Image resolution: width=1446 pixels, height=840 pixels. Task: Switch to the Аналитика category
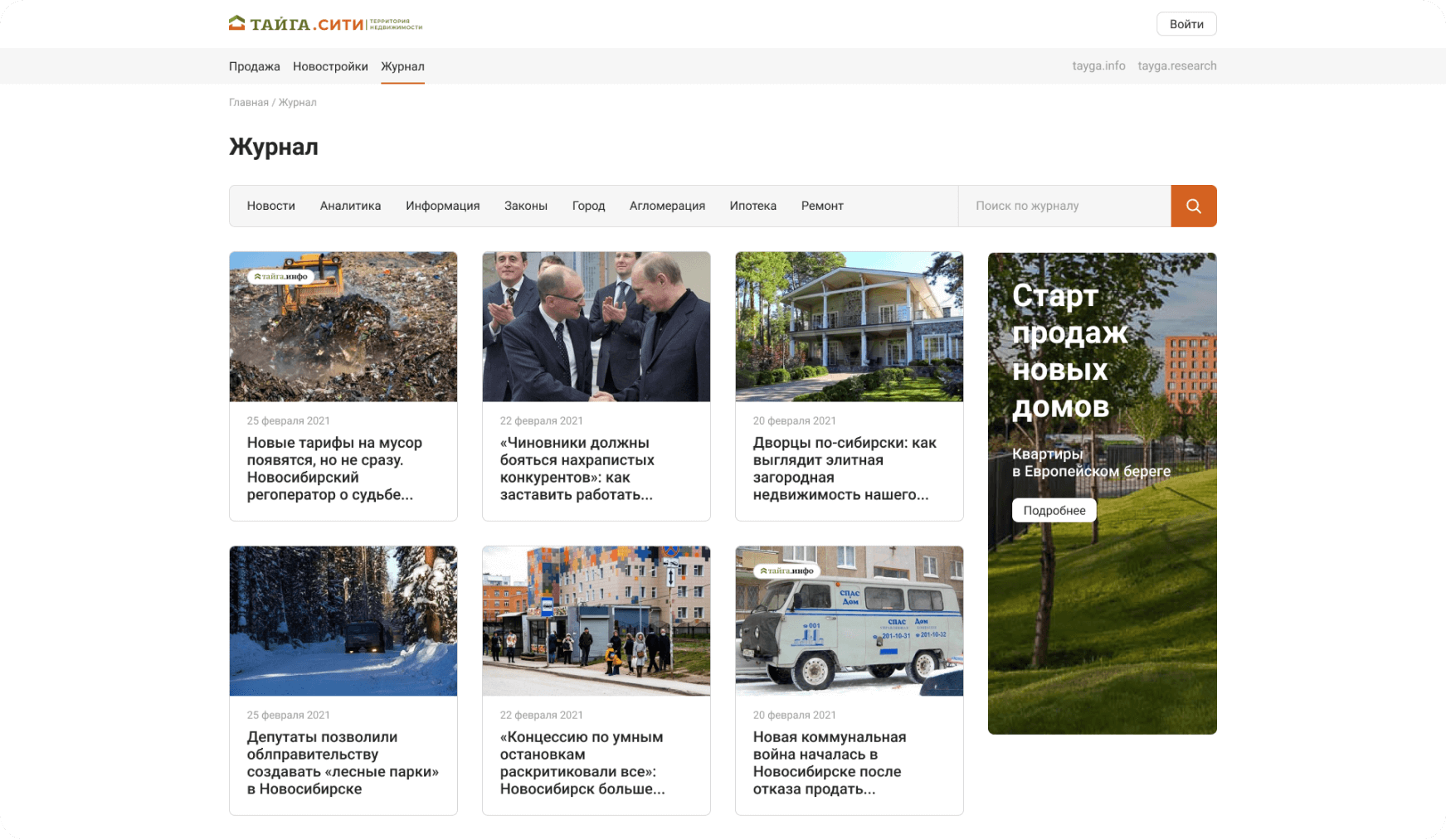click(350, 206)
